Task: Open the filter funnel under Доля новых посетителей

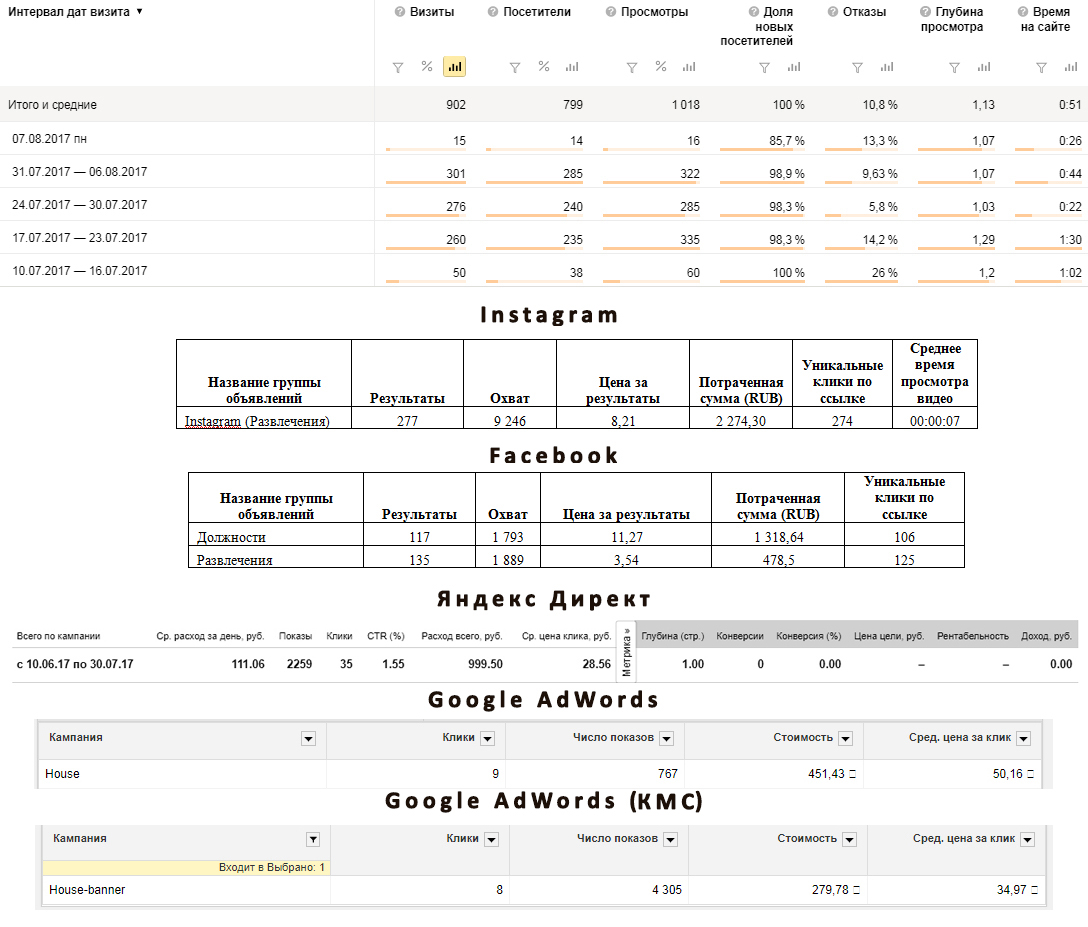Action: click(x=764, y=67)
